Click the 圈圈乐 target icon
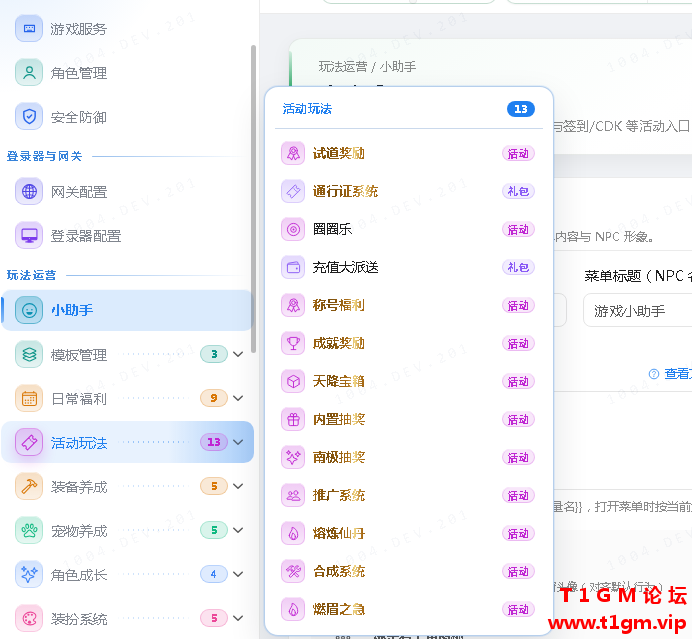Screen dimensions: 692x639 click(293, 229)
